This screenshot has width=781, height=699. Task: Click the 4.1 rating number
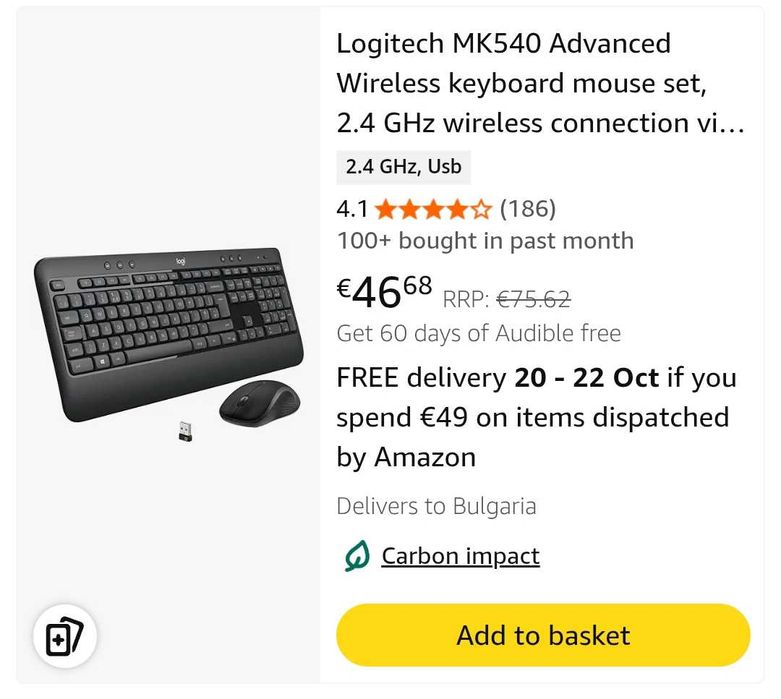(x=352, y=209)
